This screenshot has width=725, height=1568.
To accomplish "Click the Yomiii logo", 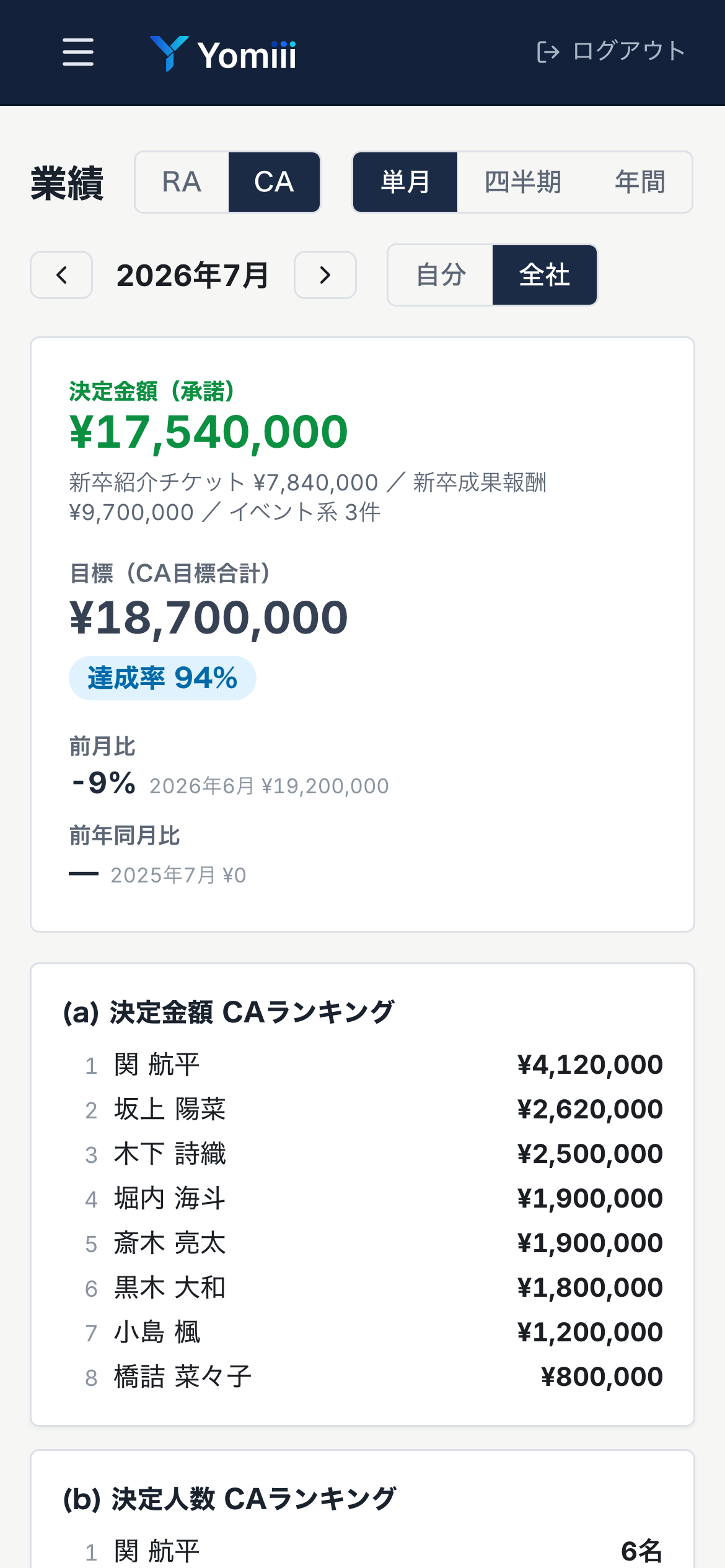I will pos(223,54).
